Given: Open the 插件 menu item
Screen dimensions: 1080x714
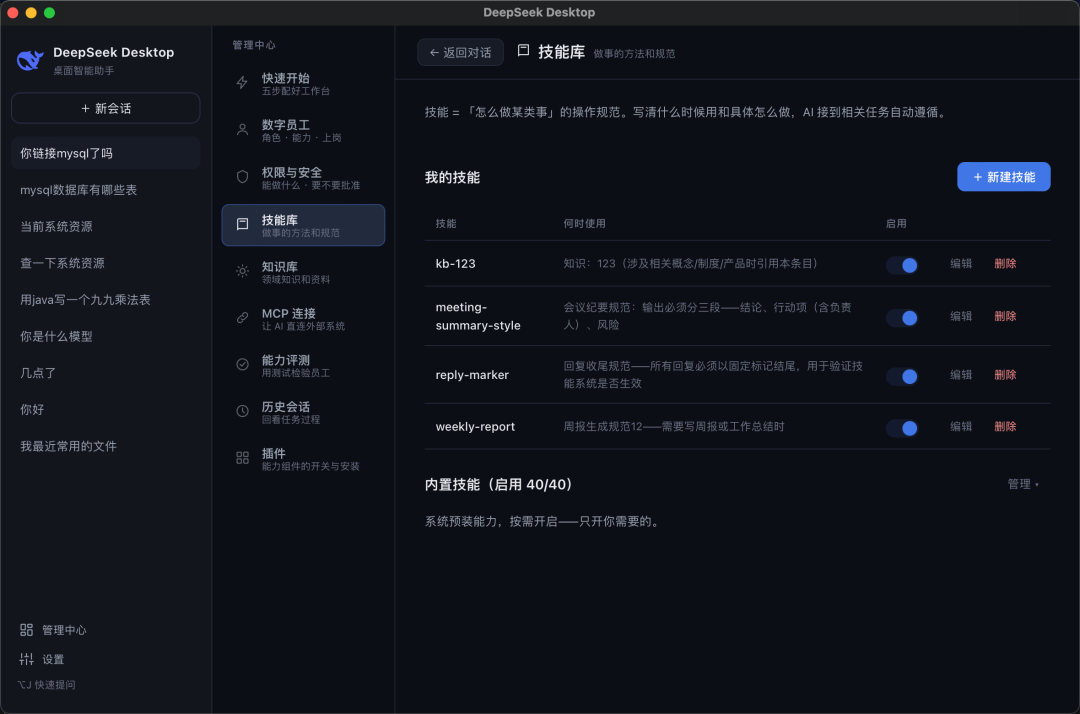Looking at the screenshot, I should click(303, 459).
